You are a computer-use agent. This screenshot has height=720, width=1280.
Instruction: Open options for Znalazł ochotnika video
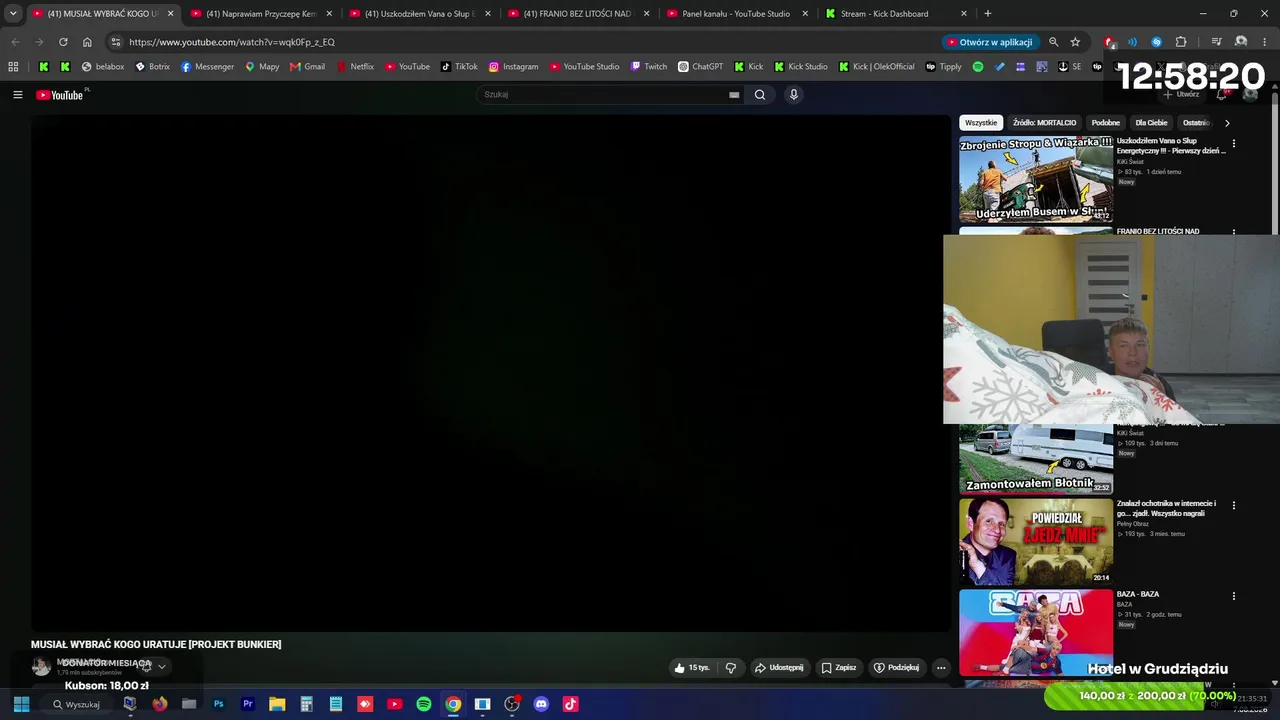point(1233,506)
